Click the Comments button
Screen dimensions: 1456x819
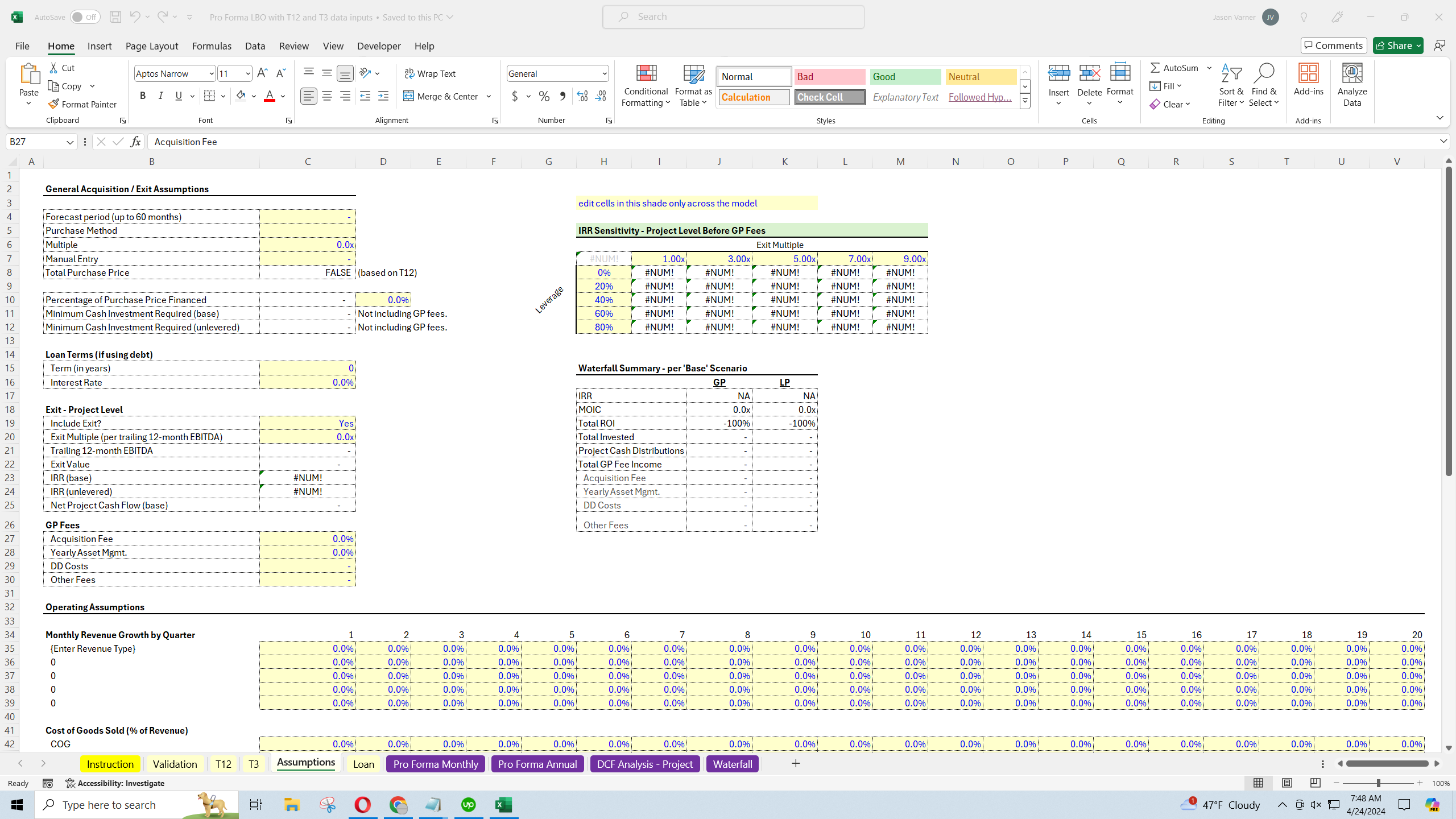pos(1334,45)
